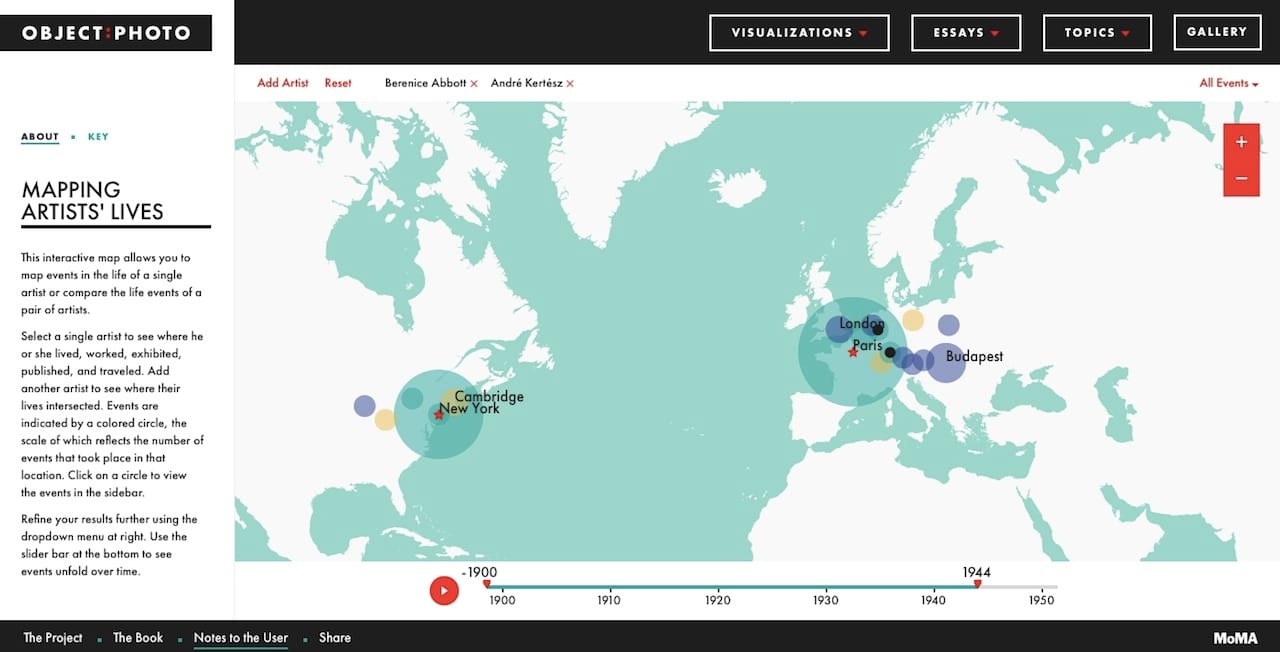
Task: Switch sidebar from About to Key view
Action: [x=98, y=136]
